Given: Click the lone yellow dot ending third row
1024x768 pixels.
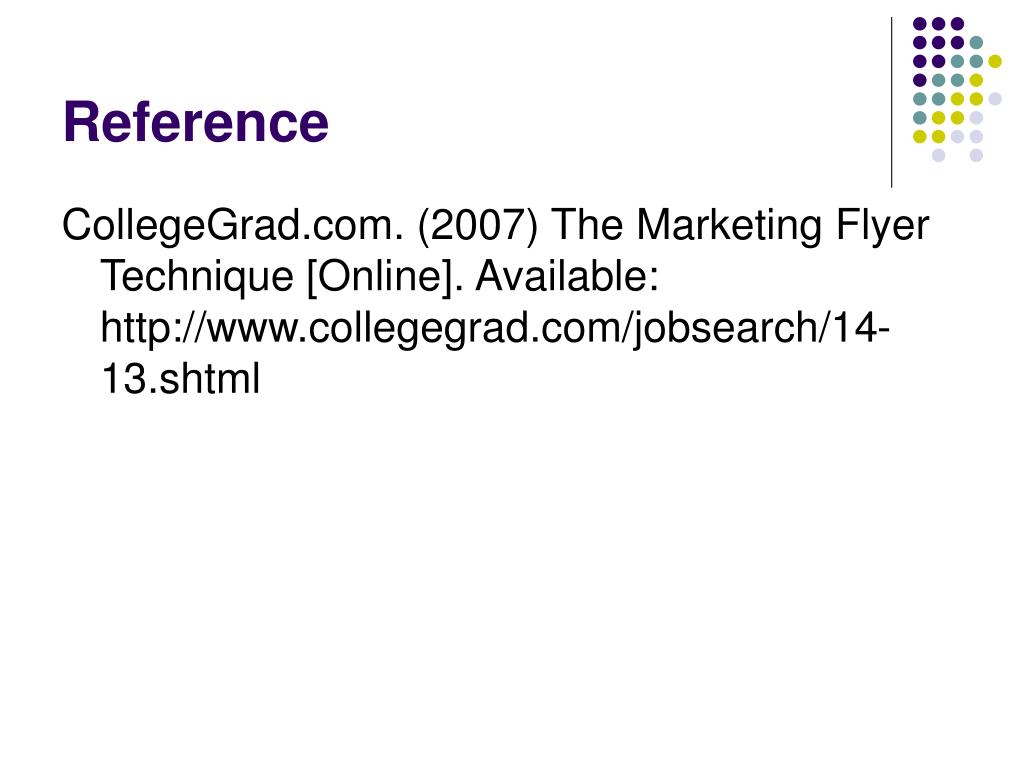Looking at the screenshot, I should (x=995, y=61).
